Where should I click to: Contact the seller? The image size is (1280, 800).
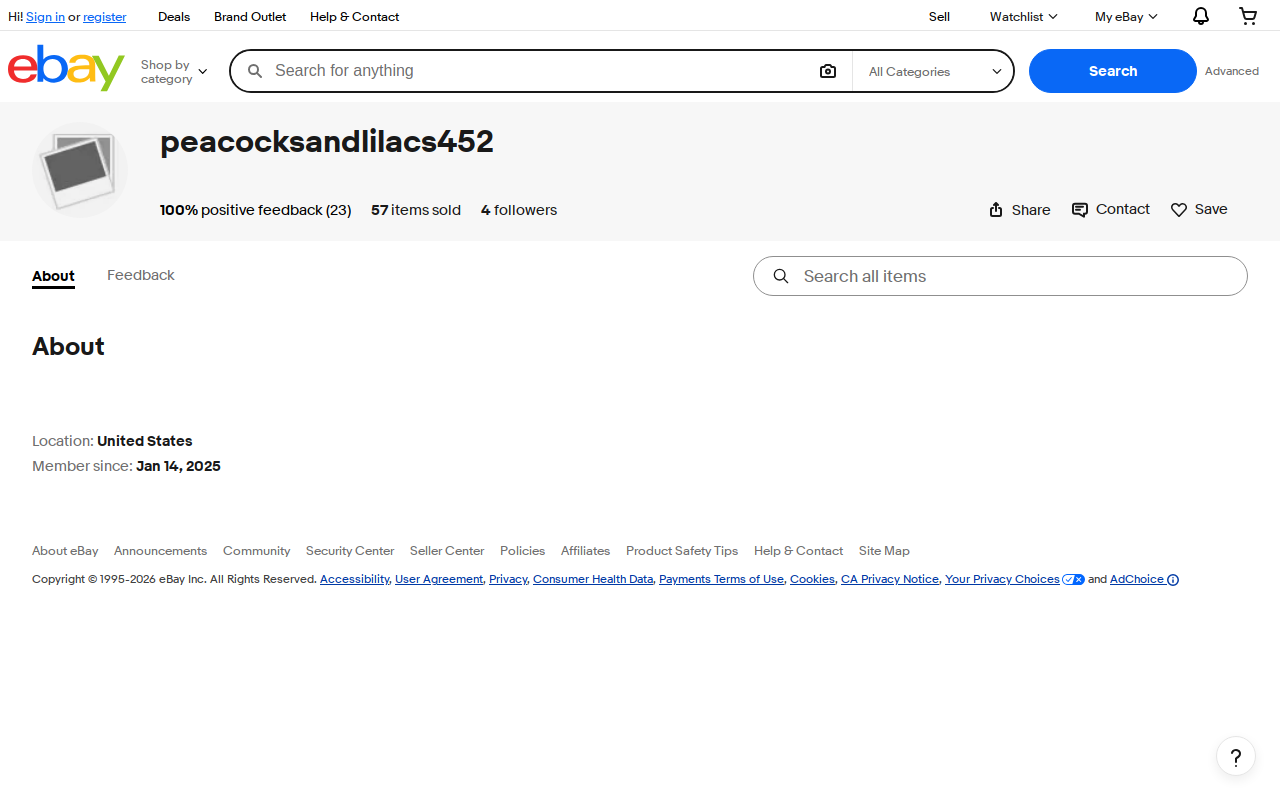[1110, 209]
